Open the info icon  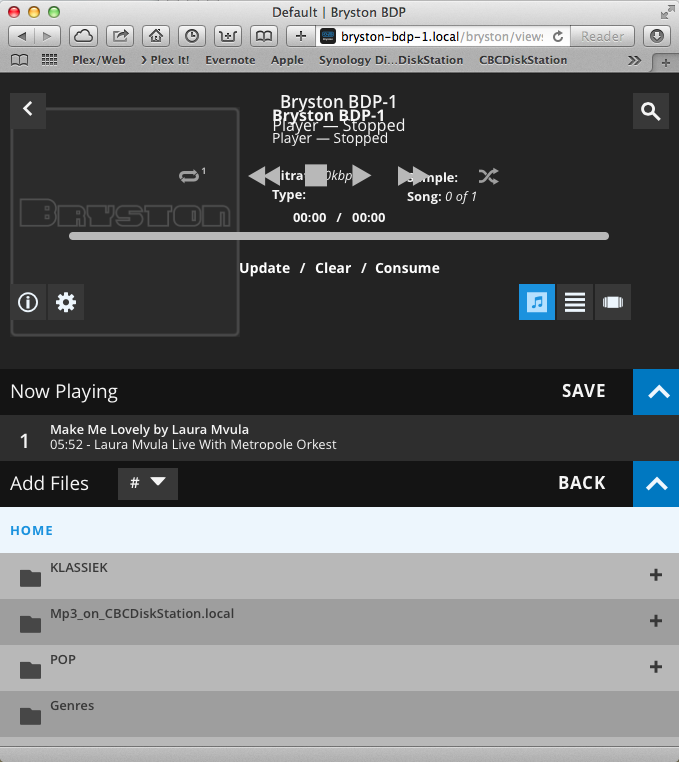pos(28,302)
